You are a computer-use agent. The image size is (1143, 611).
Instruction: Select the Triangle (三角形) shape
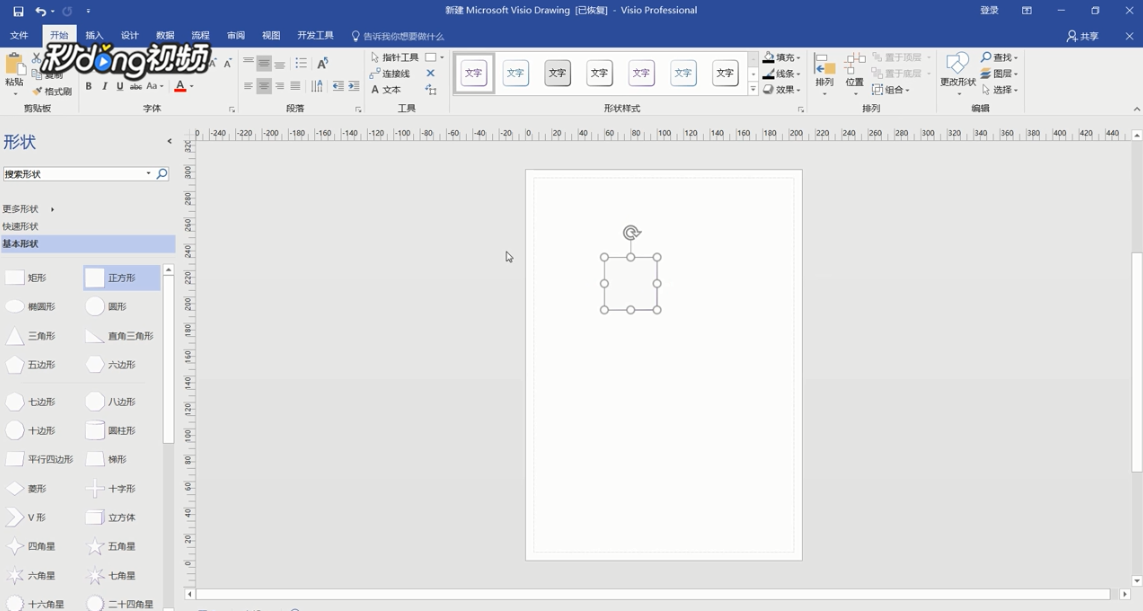pos(31,336)
